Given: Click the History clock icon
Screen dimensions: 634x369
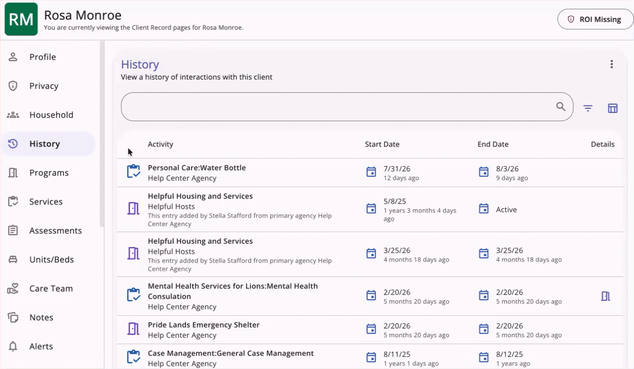Looking at the screenshot, I should [13, 143].
